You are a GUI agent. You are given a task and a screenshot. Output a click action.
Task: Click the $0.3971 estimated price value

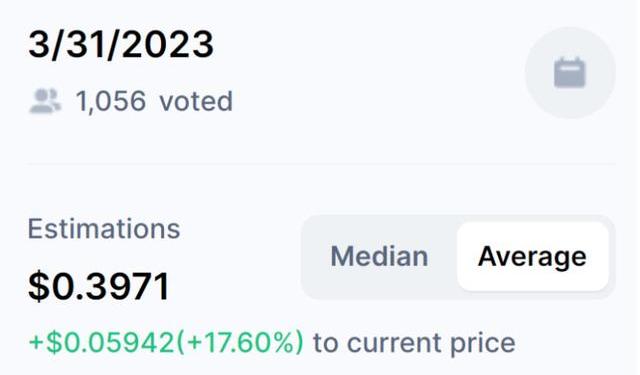point(99,286)
